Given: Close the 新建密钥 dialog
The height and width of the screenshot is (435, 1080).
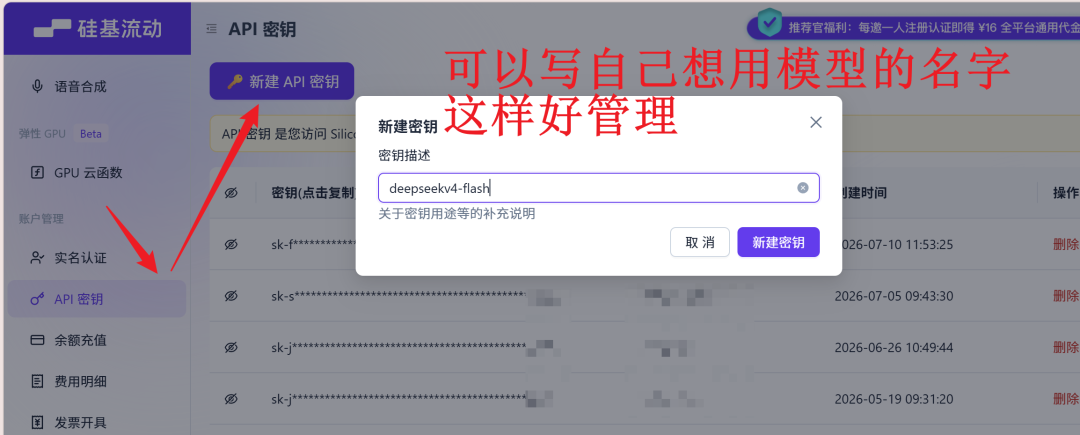Looking at the screenshot, I should pos(816,123).
